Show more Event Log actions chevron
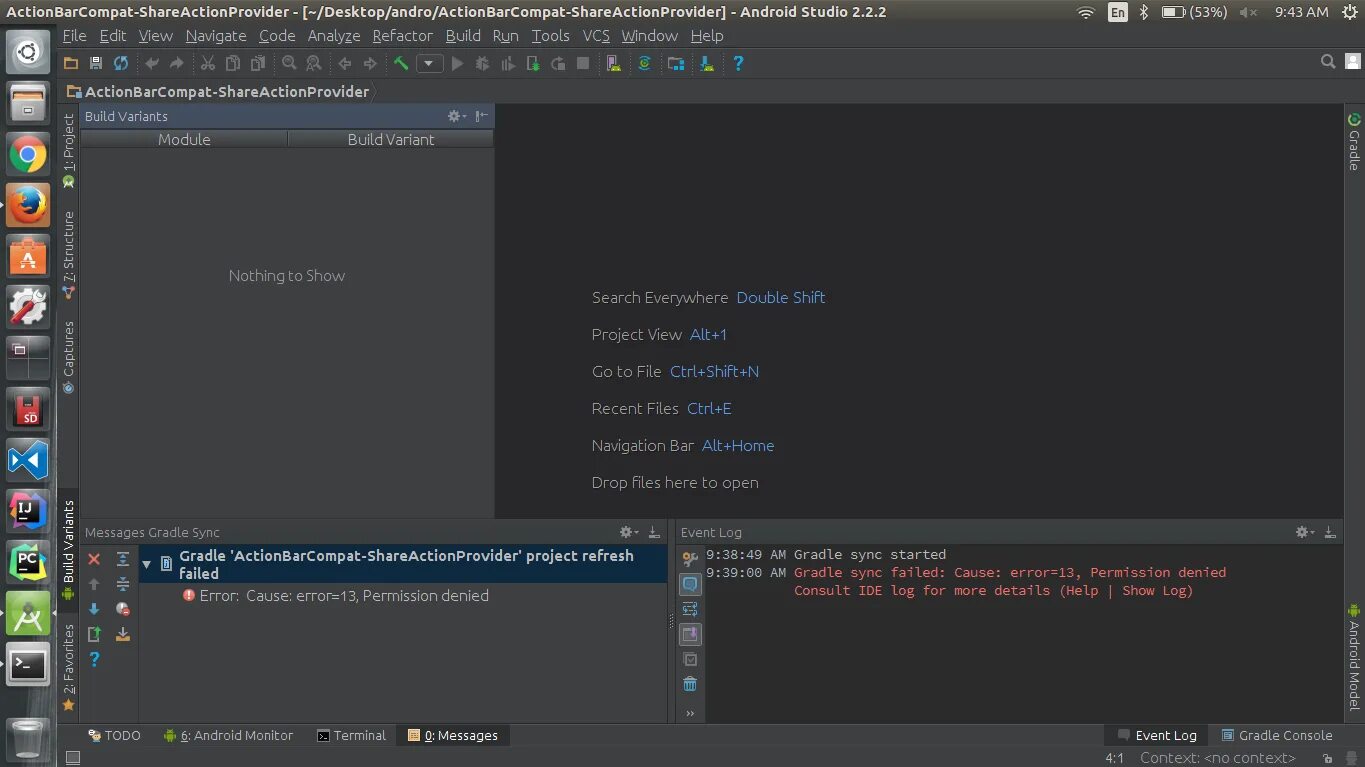Image resolution: width=1365 pixels, height=767 pixels. (x=690, y=713)
